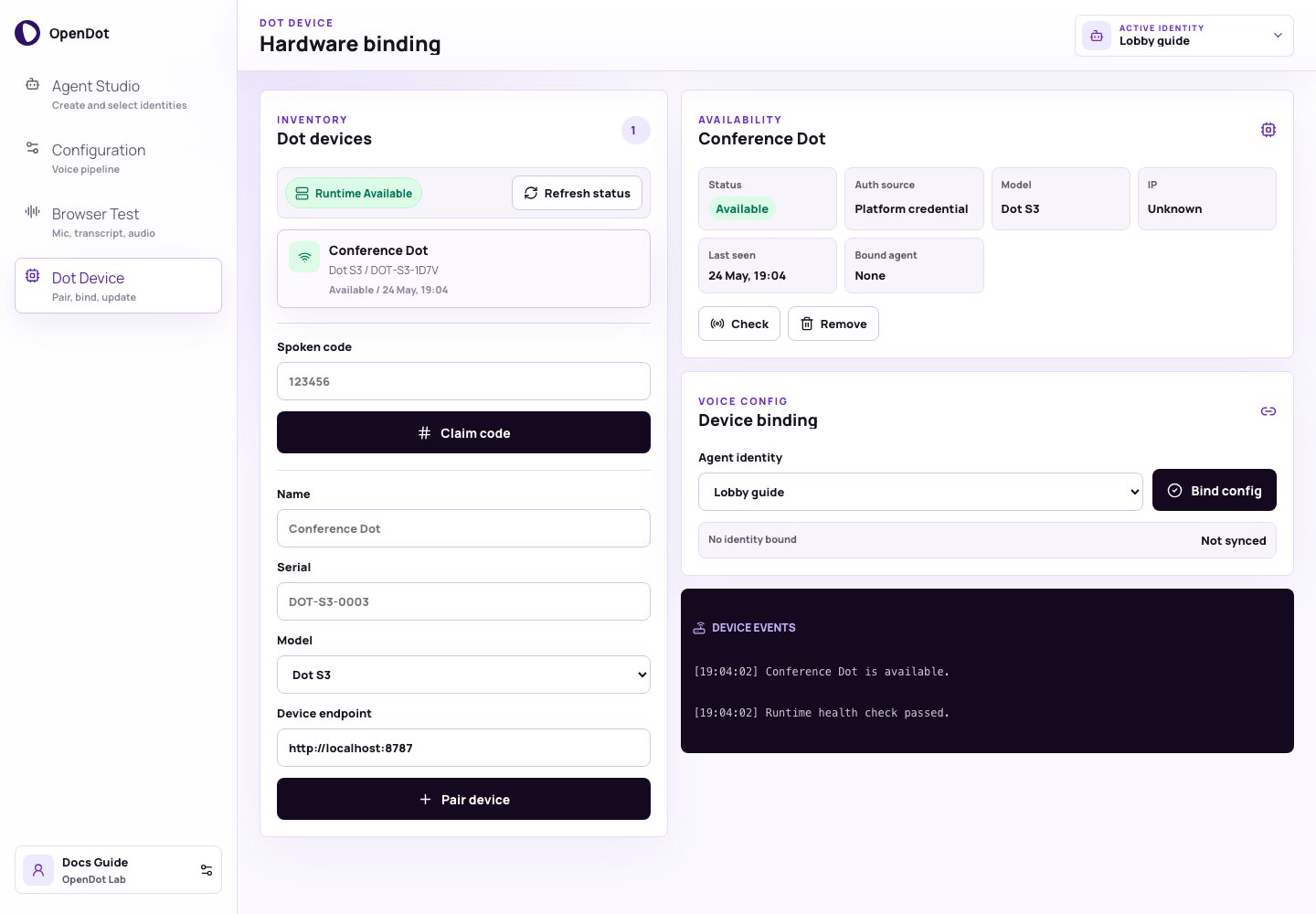Click the Check button

(739, 324)
